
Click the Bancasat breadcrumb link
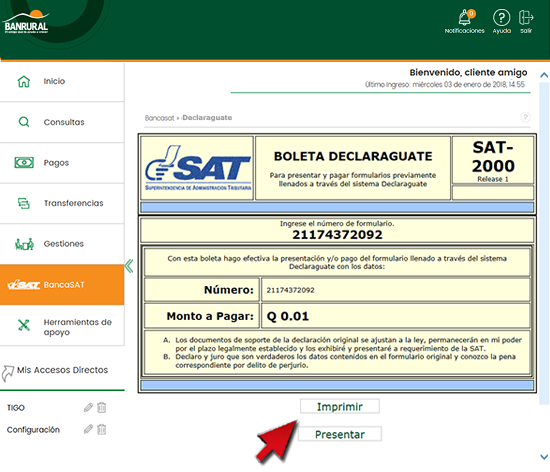click(x=160, y=118)
